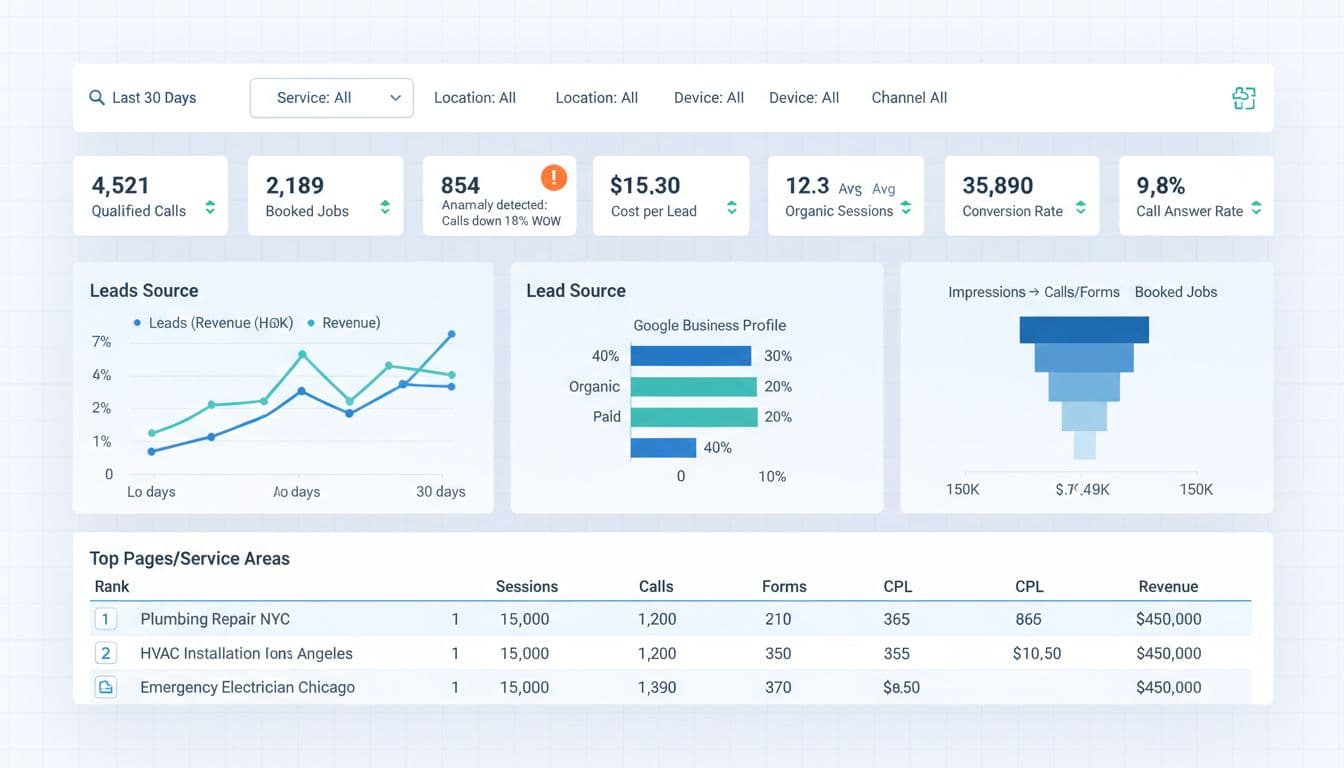
Task: Click rank badge 1 for Plumbing Repair NYC
Action: 105,619
